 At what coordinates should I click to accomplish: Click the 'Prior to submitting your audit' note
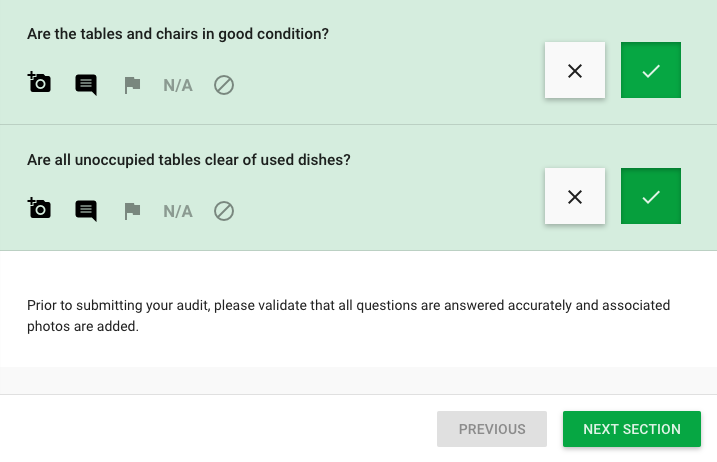point(348,316)
